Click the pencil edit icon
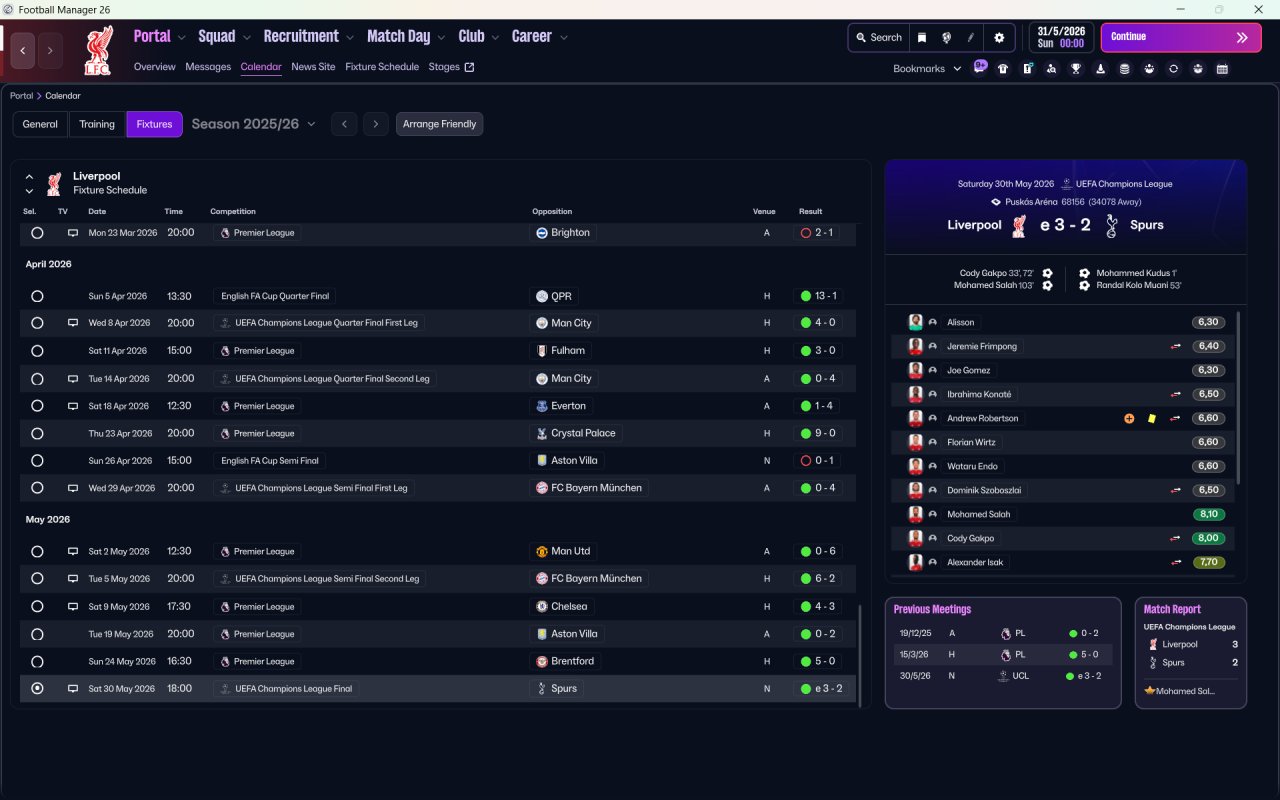The image size is (1280, 800). click(x=970, y=38)
